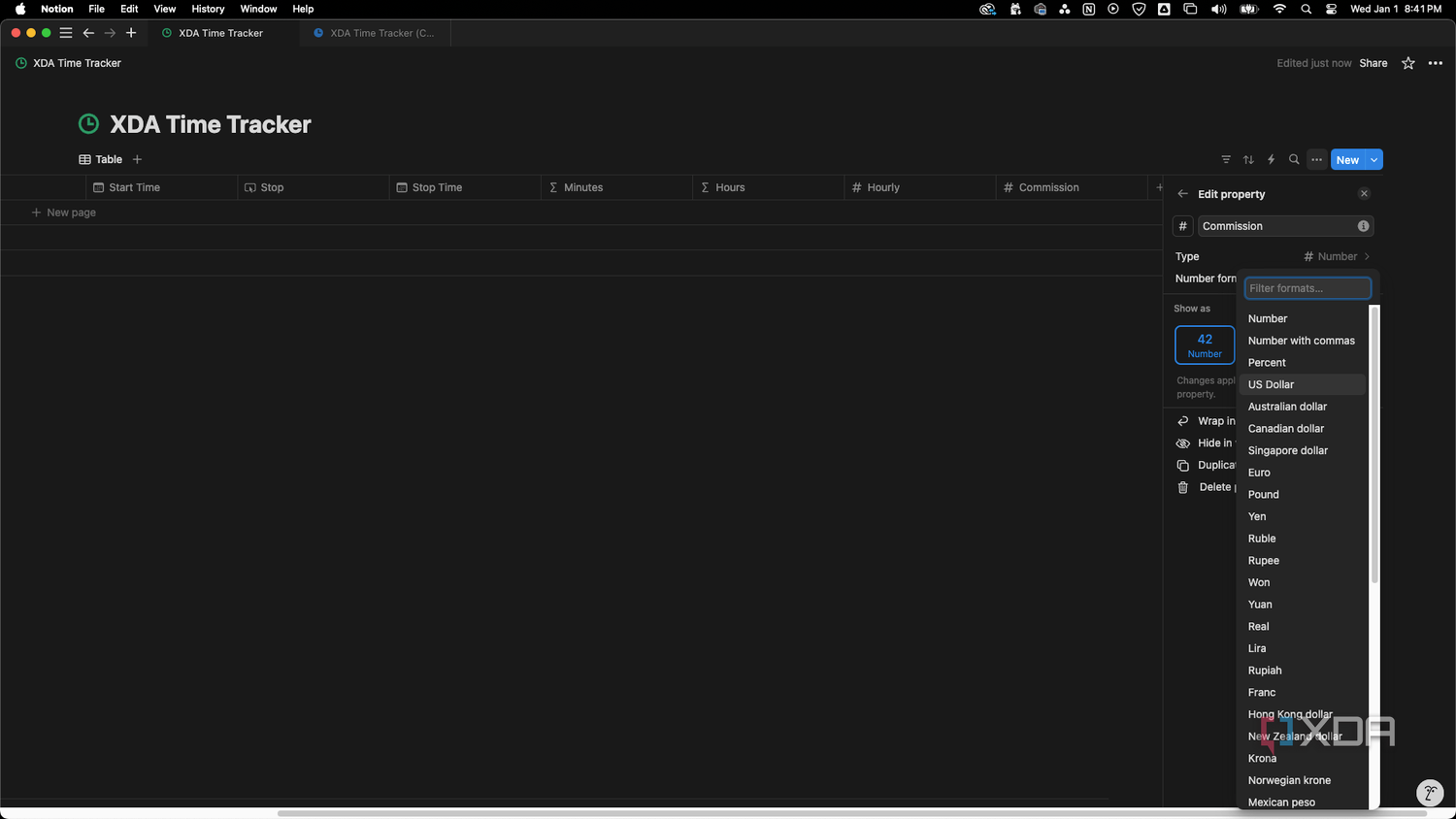Close the Edit property panel
Viewport: 1456px width, 819px height.
pos(1364,194)
